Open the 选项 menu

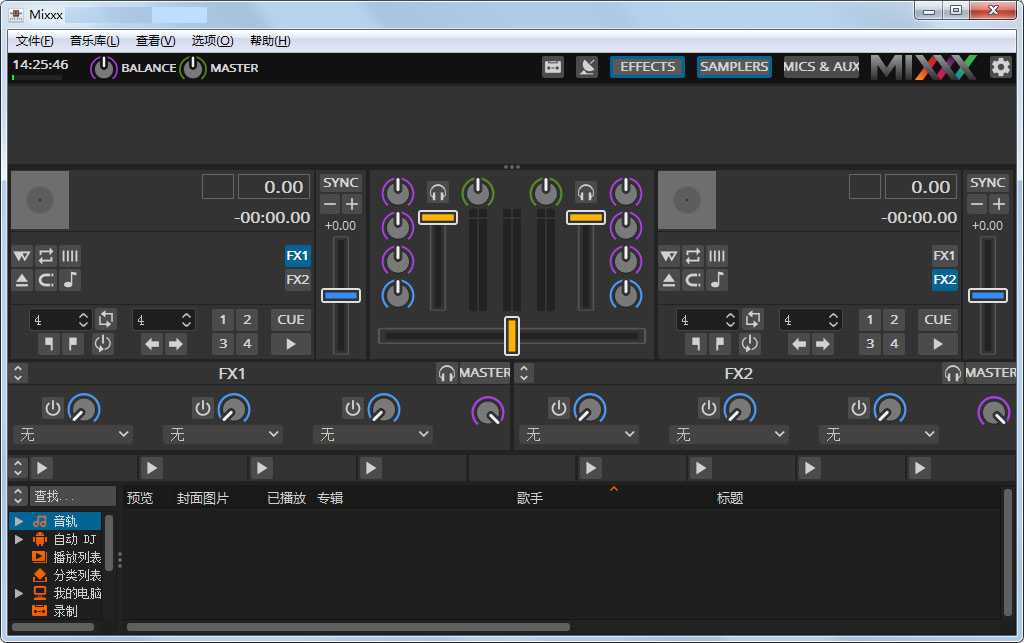[212, 41]
